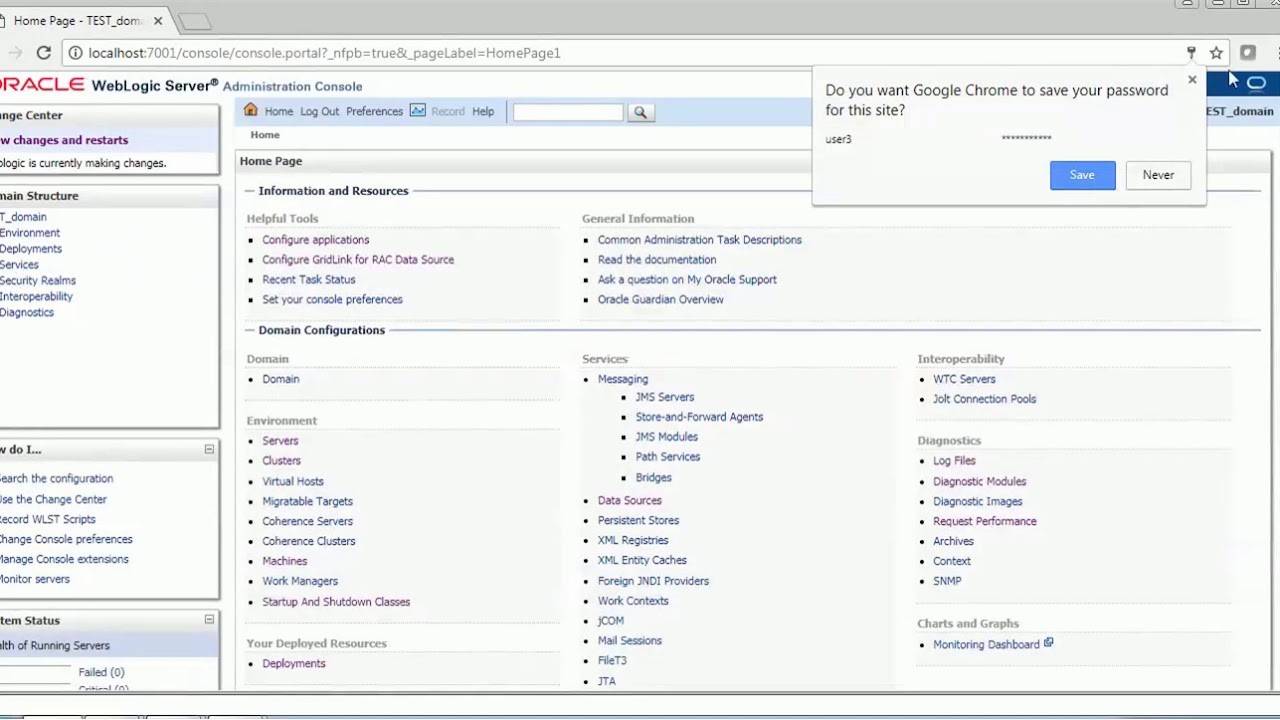
Task: Click the browser address bar URL
Action: 324,53
